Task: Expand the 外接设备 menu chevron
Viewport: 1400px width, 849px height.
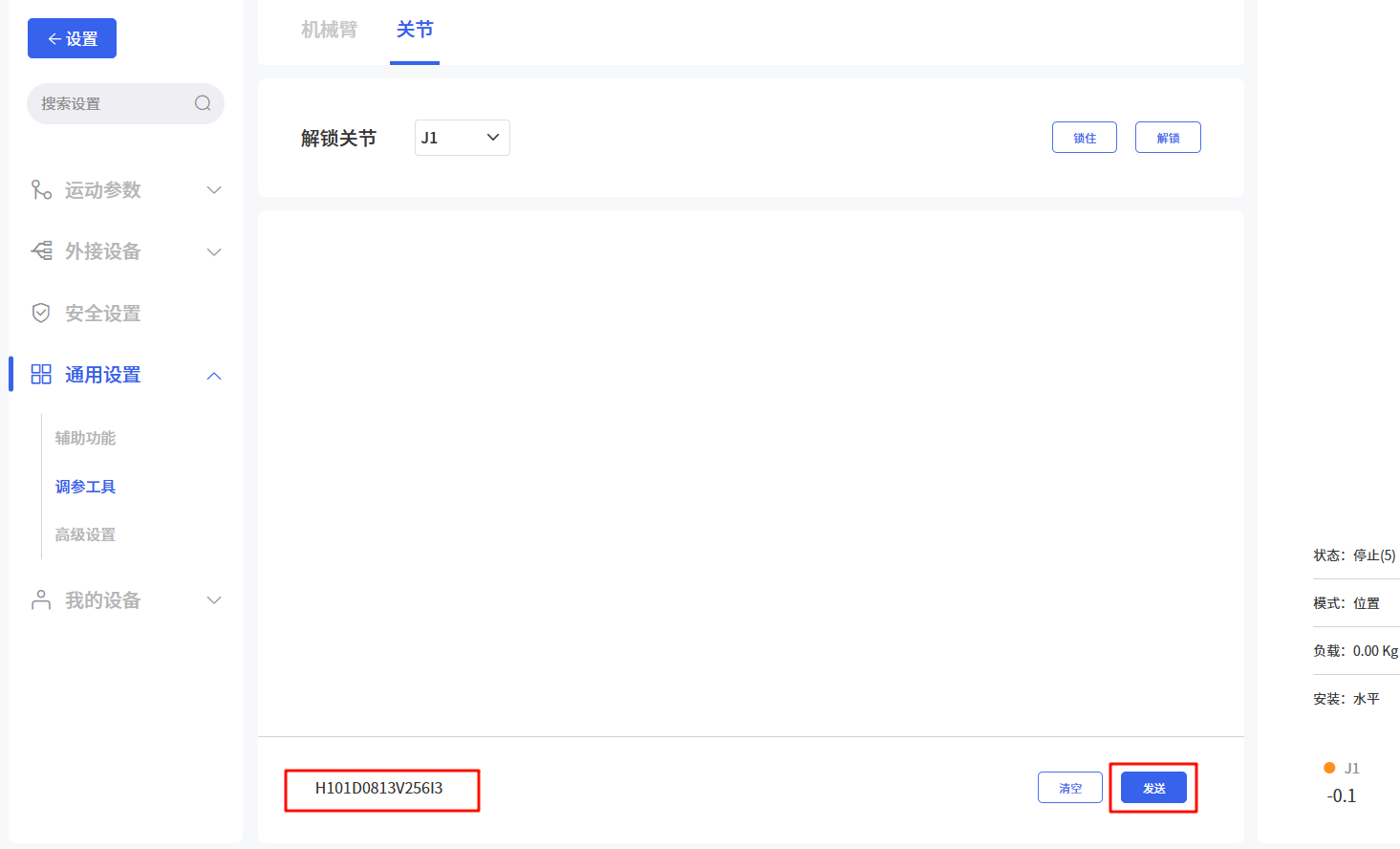Action: tap(214, 252)
